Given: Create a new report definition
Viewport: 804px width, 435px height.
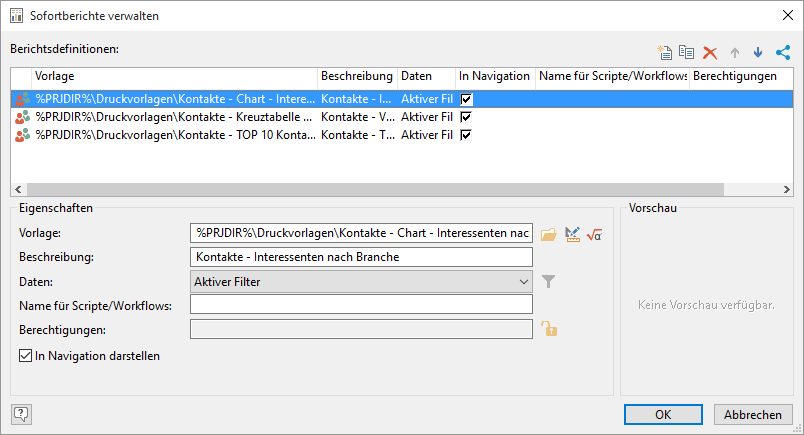Looking at the screenshot, I should click(663, 53).
